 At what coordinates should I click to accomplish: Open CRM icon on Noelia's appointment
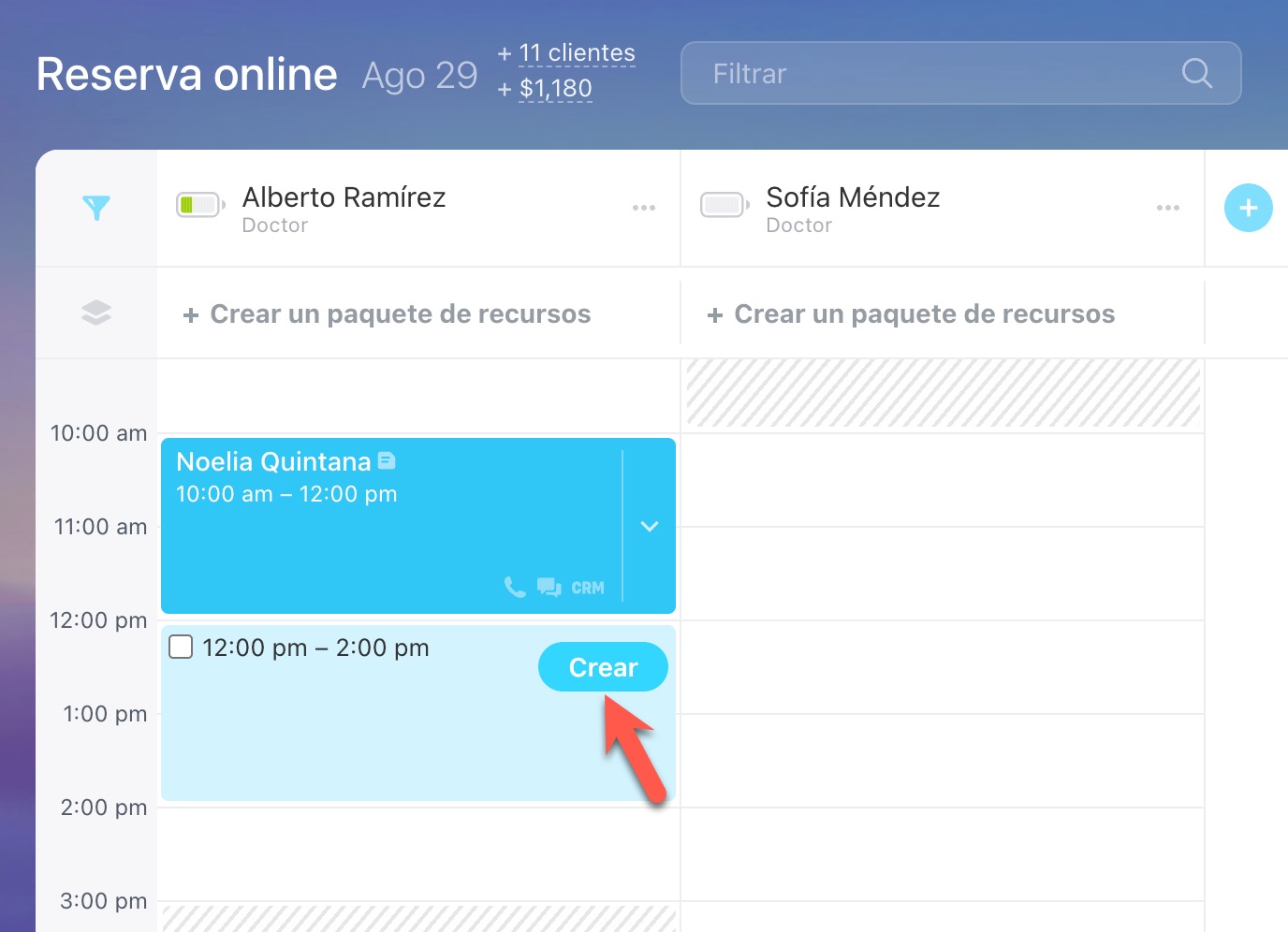[x=588, y=588]
